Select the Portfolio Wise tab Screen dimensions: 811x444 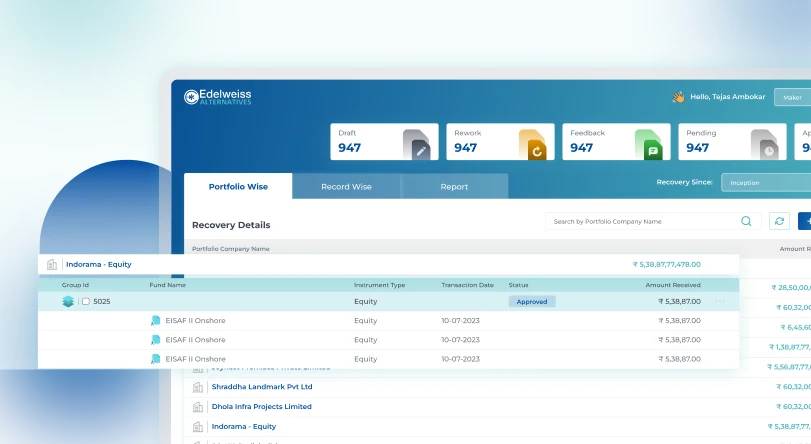click(238, 187)
